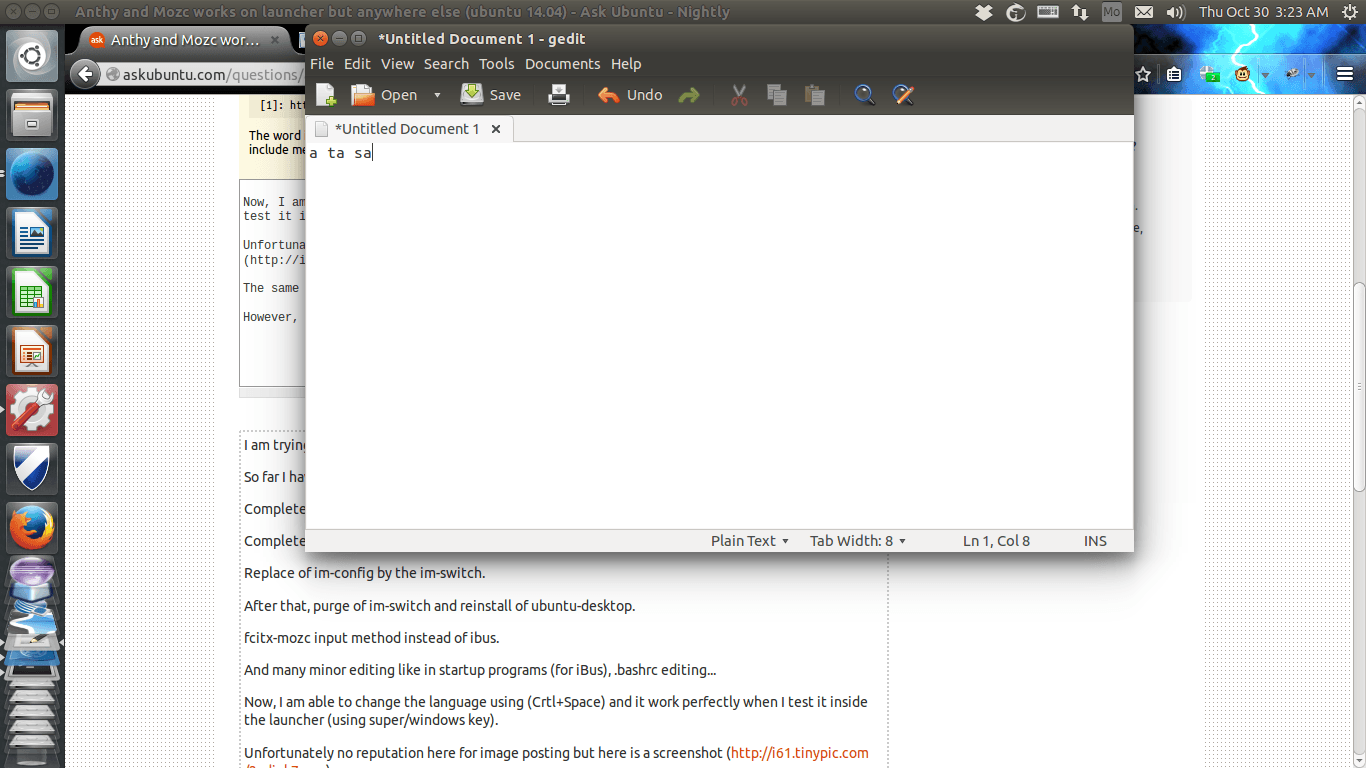The width and height of the screenshot is (1366, 768).
Task: Create a new document in gedit
Action: click(326, 95)
